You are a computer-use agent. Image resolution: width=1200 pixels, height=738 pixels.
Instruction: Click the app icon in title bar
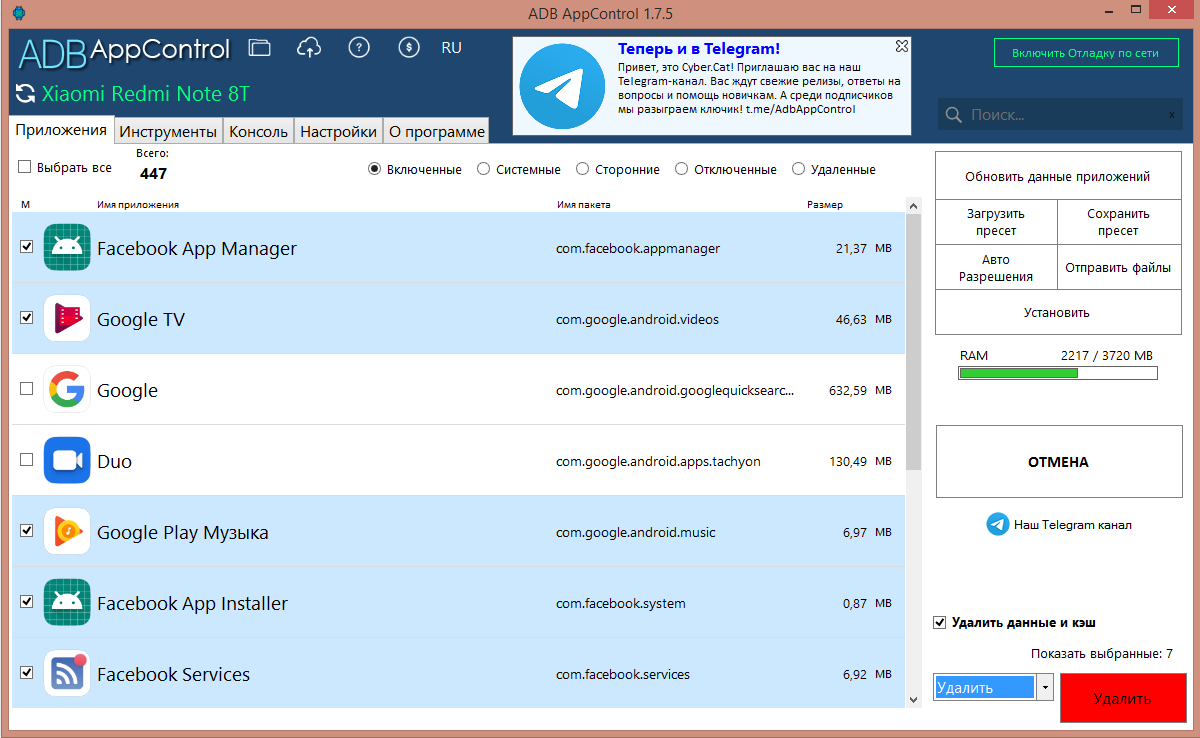19,14
